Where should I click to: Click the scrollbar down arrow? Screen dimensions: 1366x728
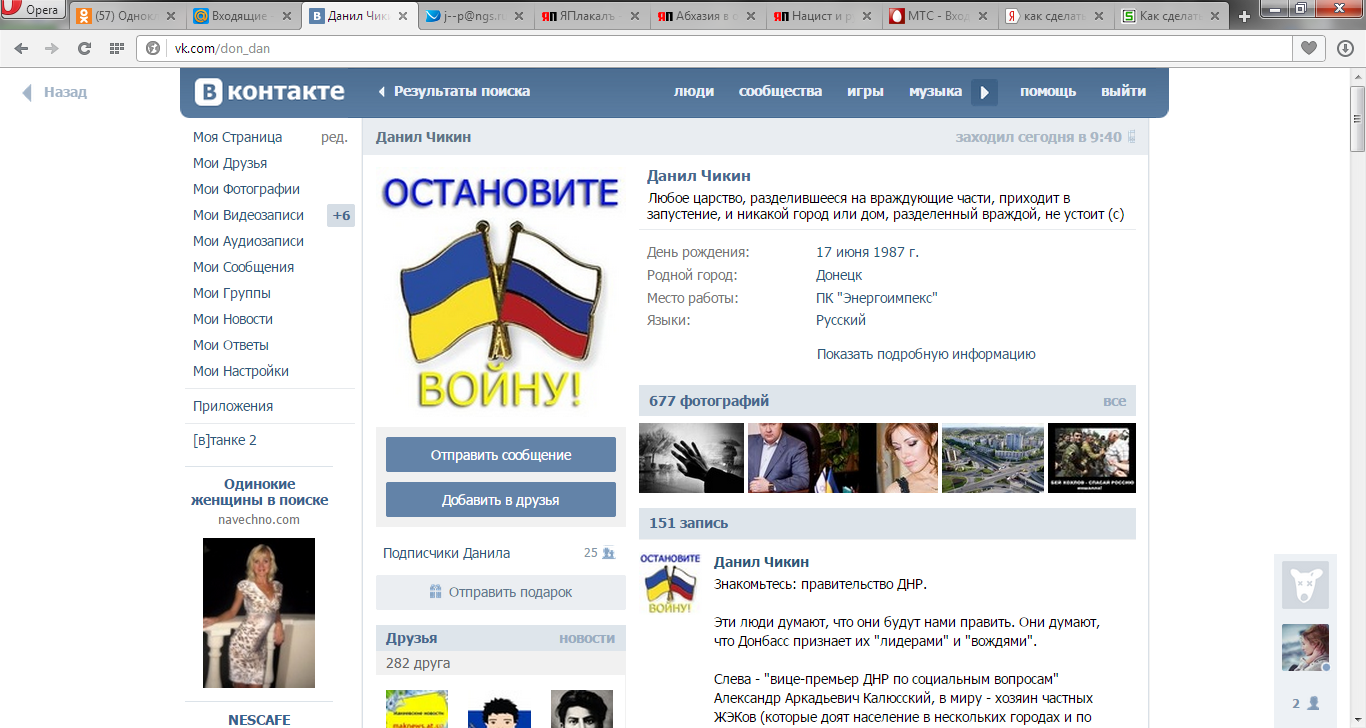(x=1357, y=719)
